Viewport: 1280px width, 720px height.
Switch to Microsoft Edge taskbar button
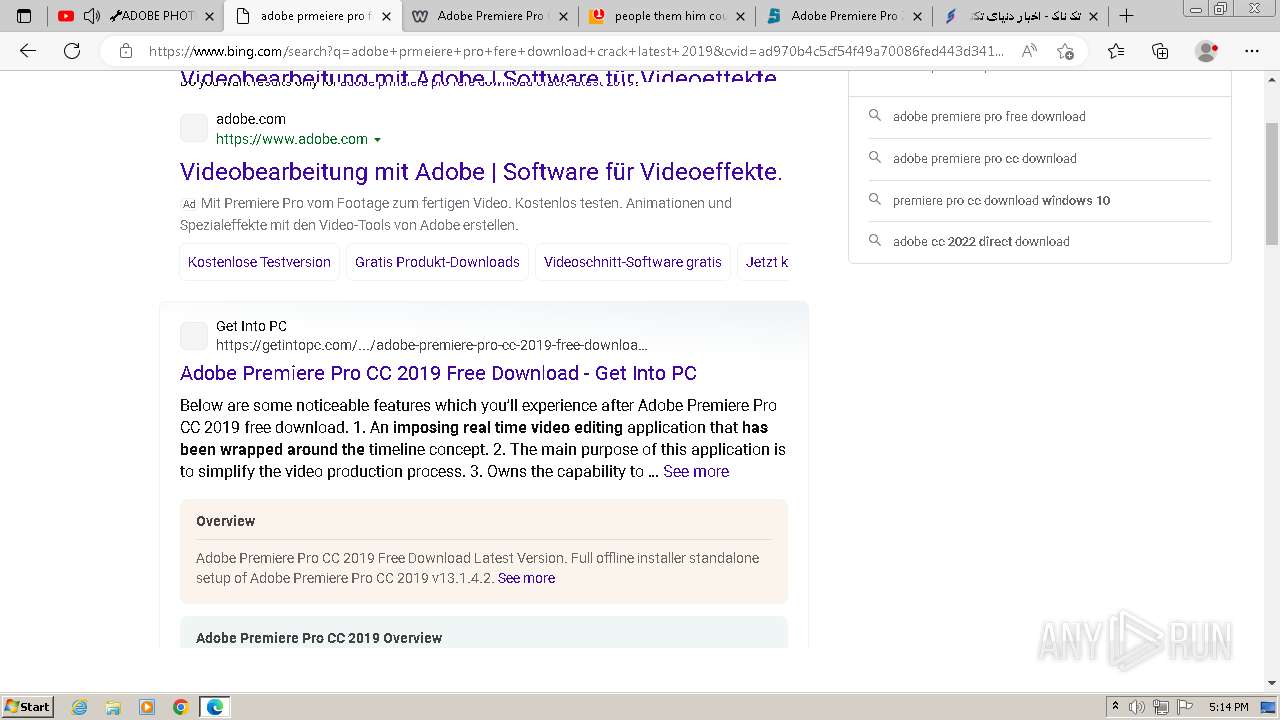tap(215, 707)
